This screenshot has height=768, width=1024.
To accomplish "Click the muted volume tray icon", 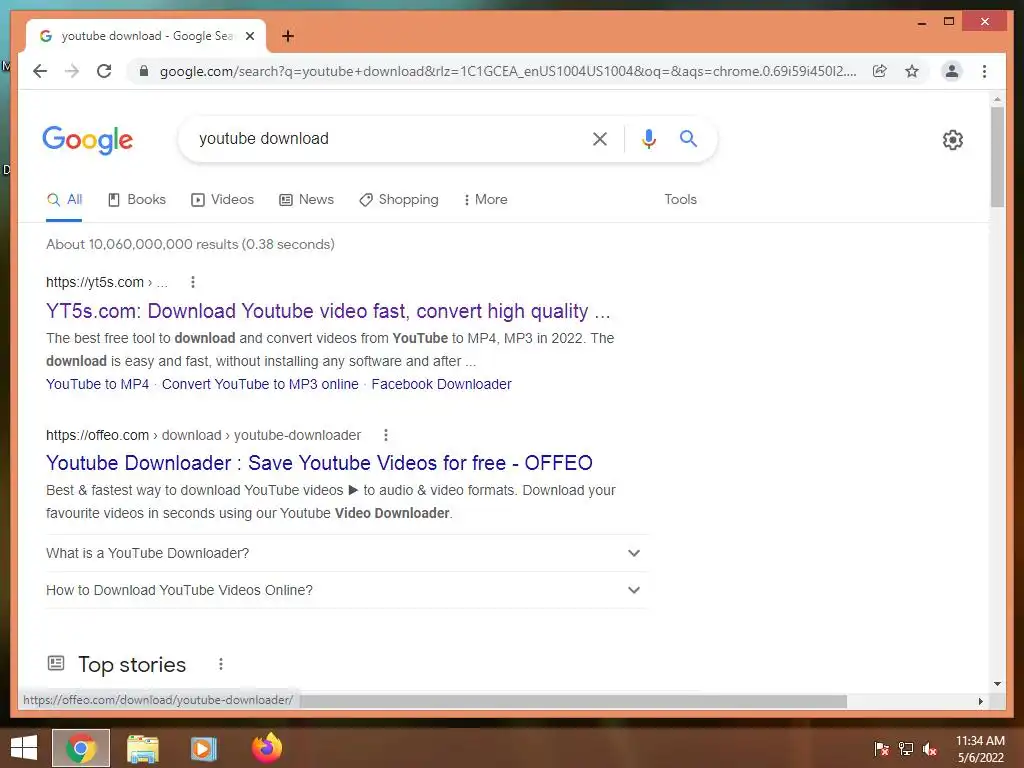I will [x=930, y=749].
